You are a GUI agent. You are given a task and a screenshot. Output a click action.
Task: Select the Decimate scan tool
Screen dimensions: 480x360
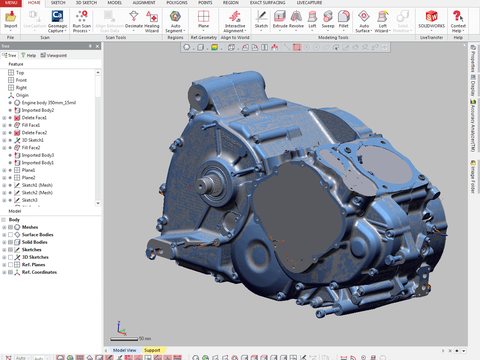click(x=134, y=20)
